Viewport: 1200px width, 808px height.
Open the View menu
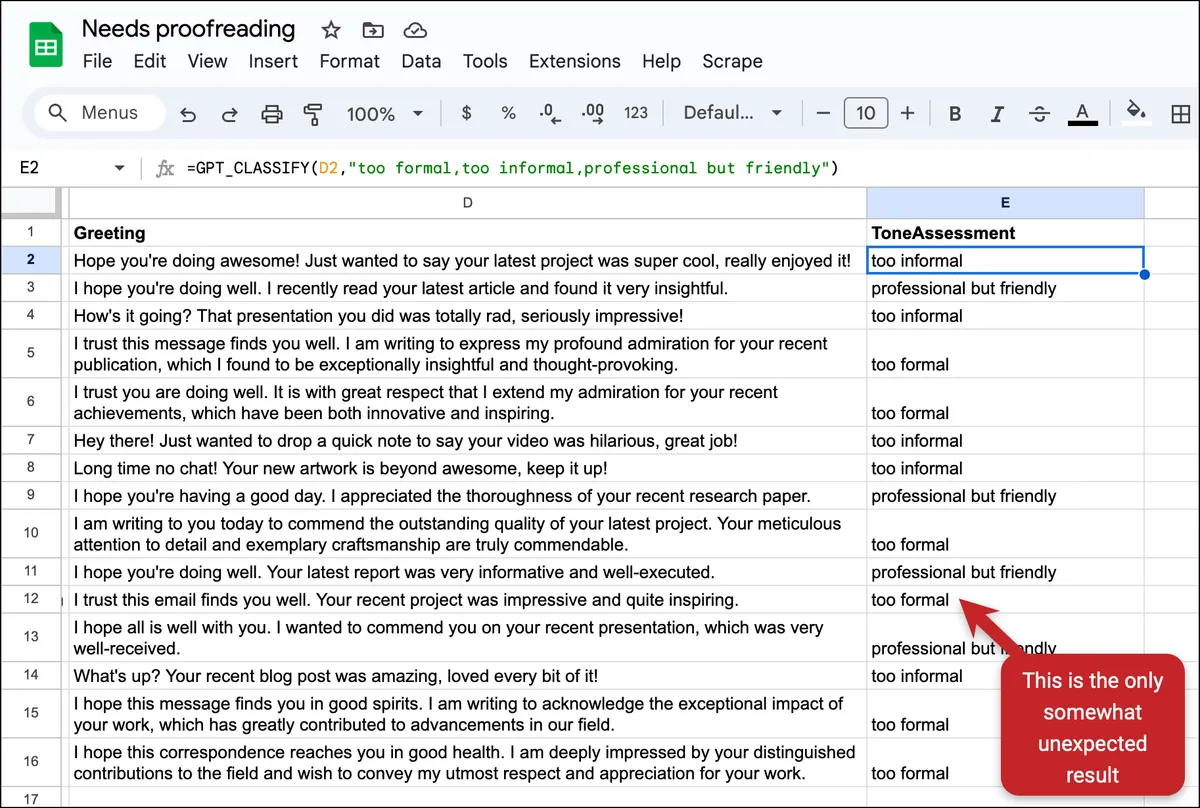click(x=207, y=61)
